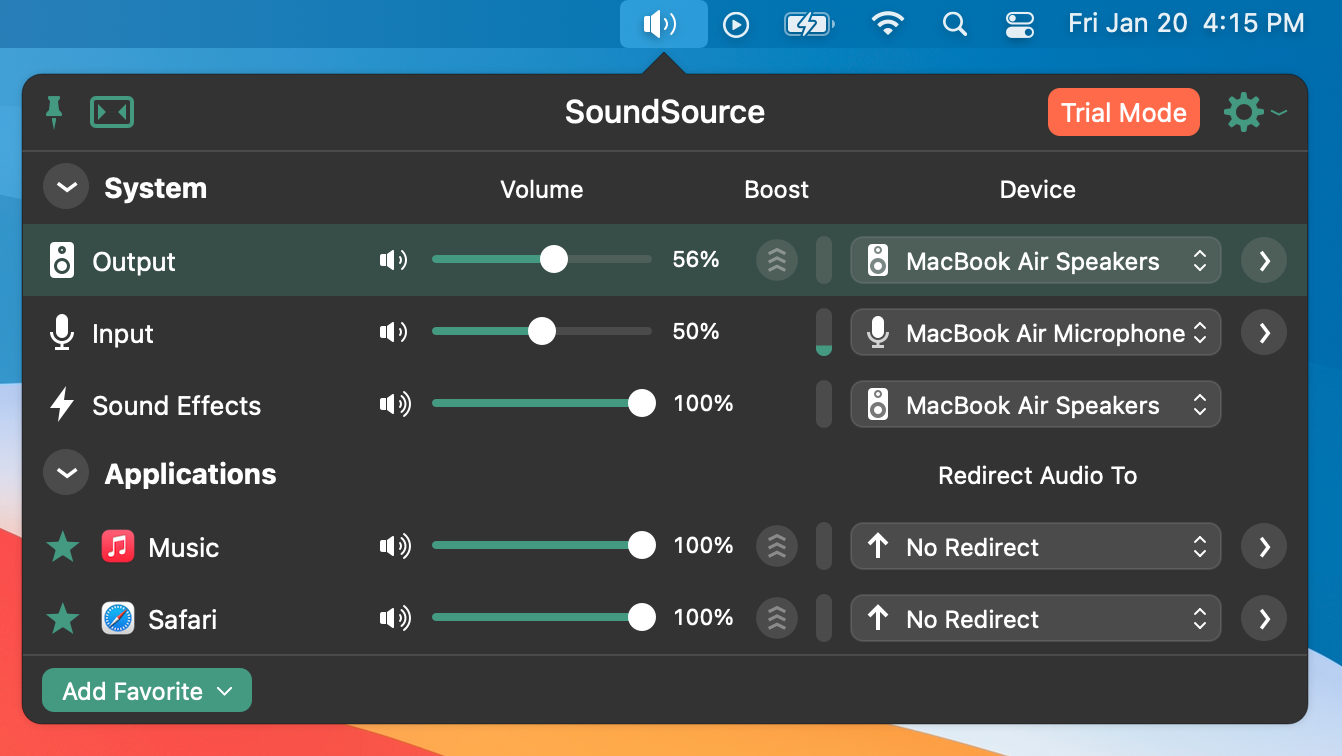
Task: Open the battery status menu
Action: tap(809, 24)
